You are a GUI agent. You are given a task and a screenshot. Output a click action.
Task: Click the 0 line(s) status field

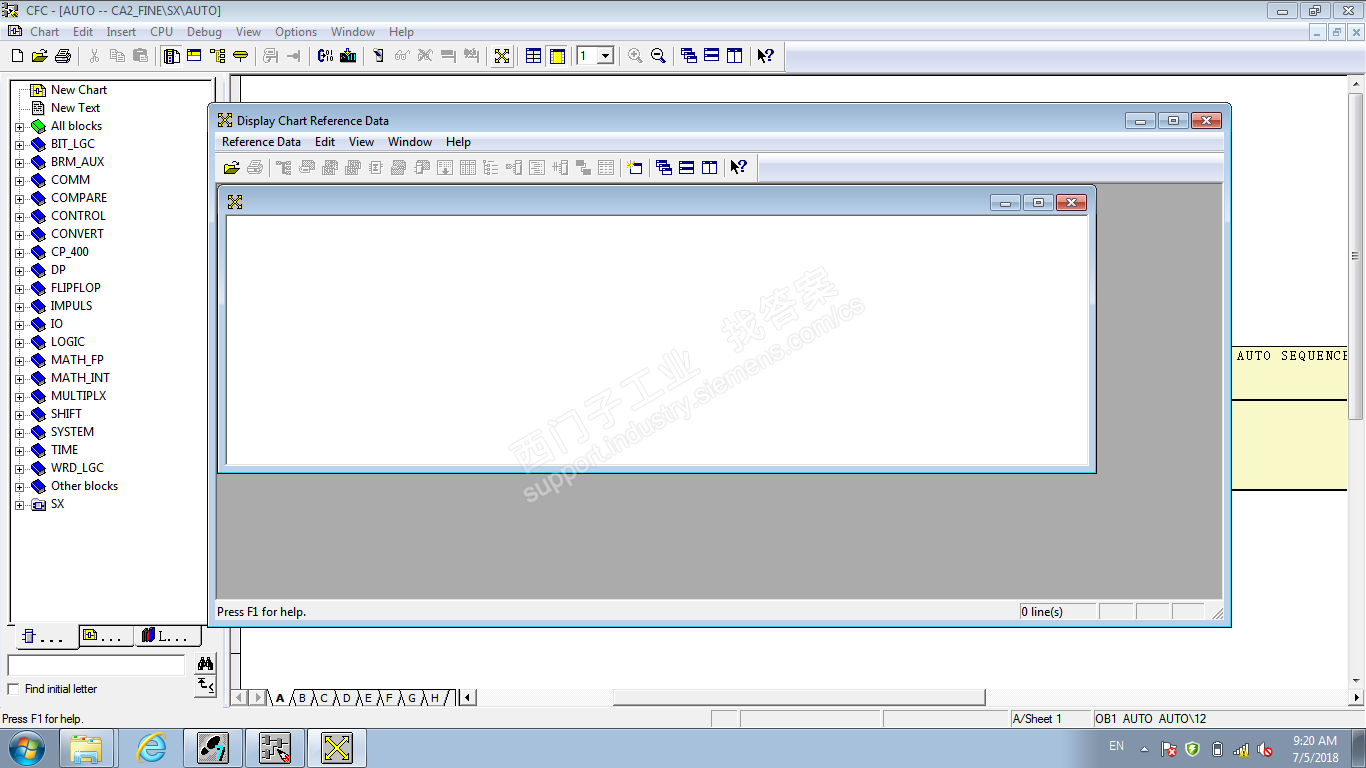(1057, 611)
